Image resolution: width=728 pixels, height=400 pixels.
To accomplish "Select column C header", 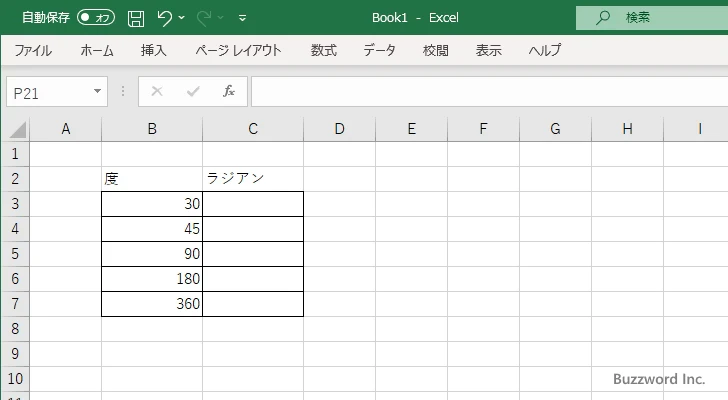I will 253,129.
